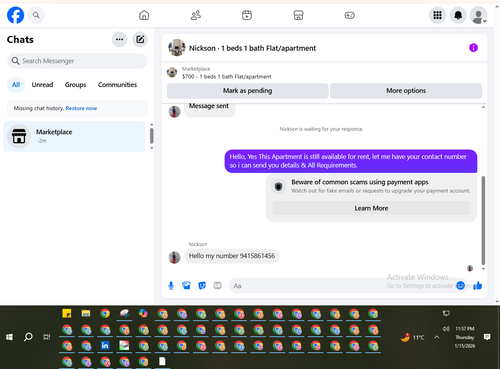The width and height of the screenshot is (500, 369).
Task: Open the 11°C weather widget
Action: (413, 337)
